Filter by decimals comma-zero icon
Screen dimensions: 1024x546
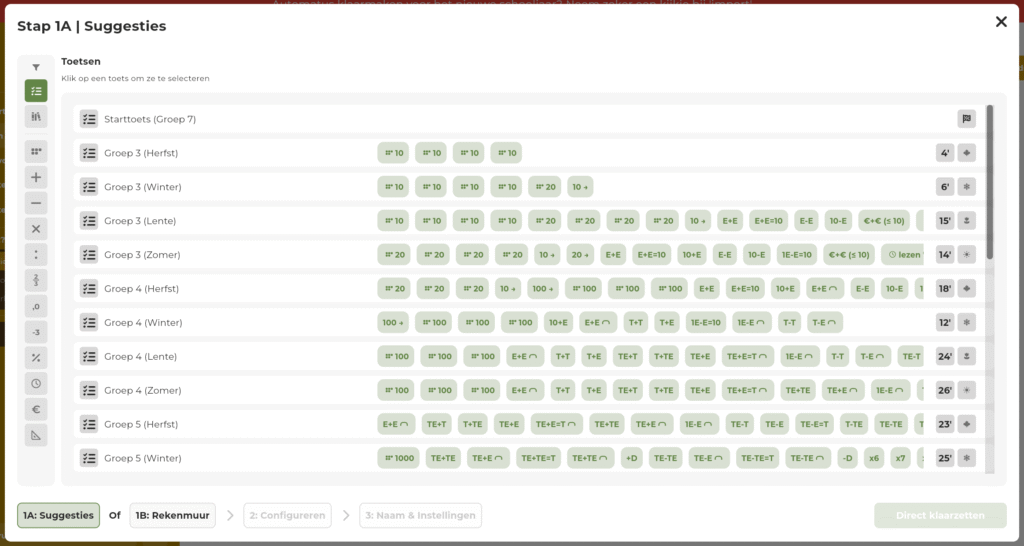coord(36,306)
